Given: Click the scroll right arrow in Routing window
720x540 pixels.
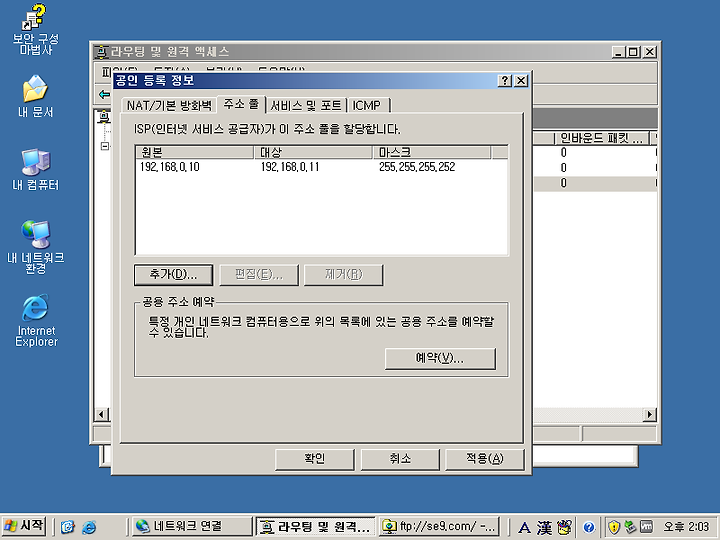Looking at the screenshot, I should pos(649,415).
